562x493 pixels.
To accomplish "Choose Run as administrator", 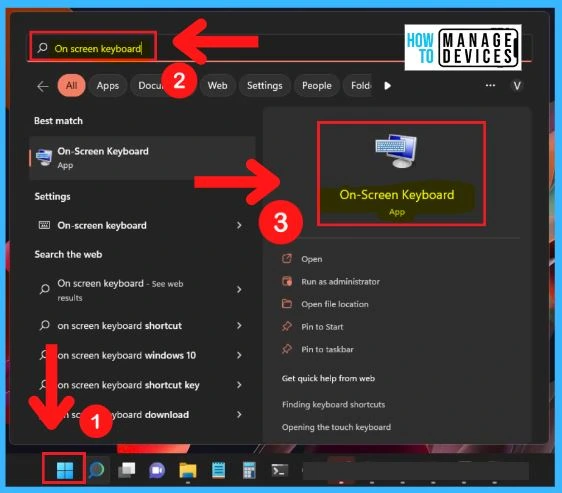I will [x=340, y=281].
